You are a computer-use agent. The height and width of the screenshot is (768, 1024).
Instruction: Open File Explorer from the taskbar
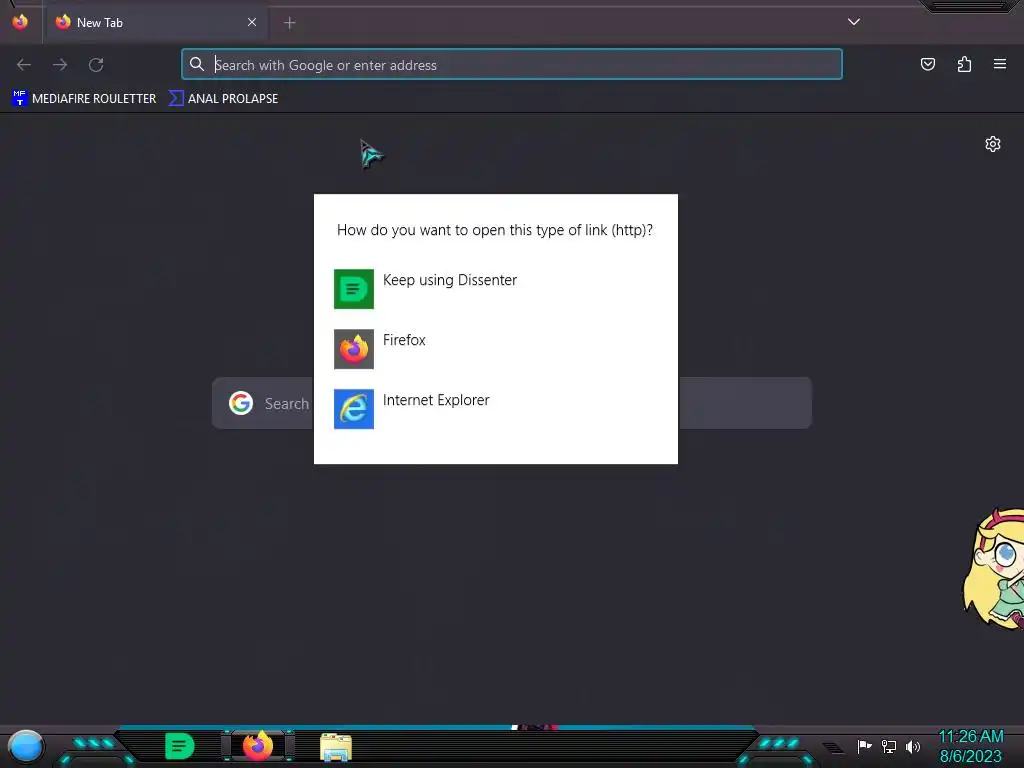tap(336, 747)
